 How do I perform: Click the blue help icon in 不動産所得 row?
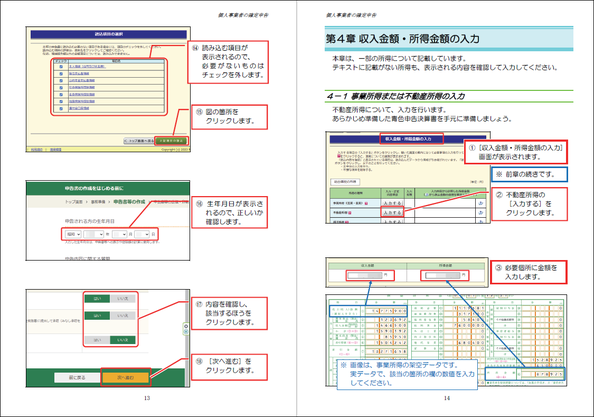(x=481, y=213)
